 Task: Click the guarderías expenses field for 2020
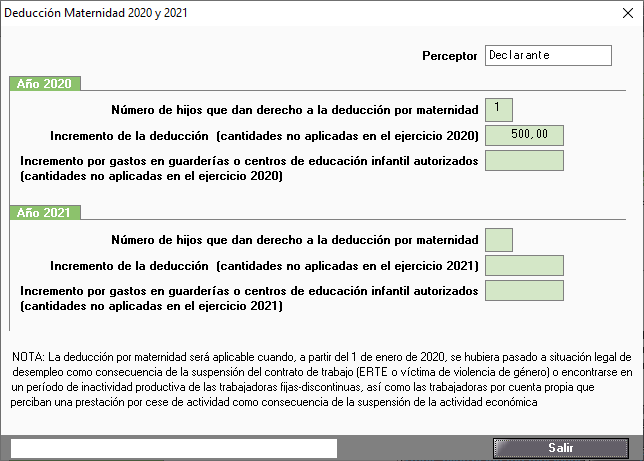tap(524, 161)
